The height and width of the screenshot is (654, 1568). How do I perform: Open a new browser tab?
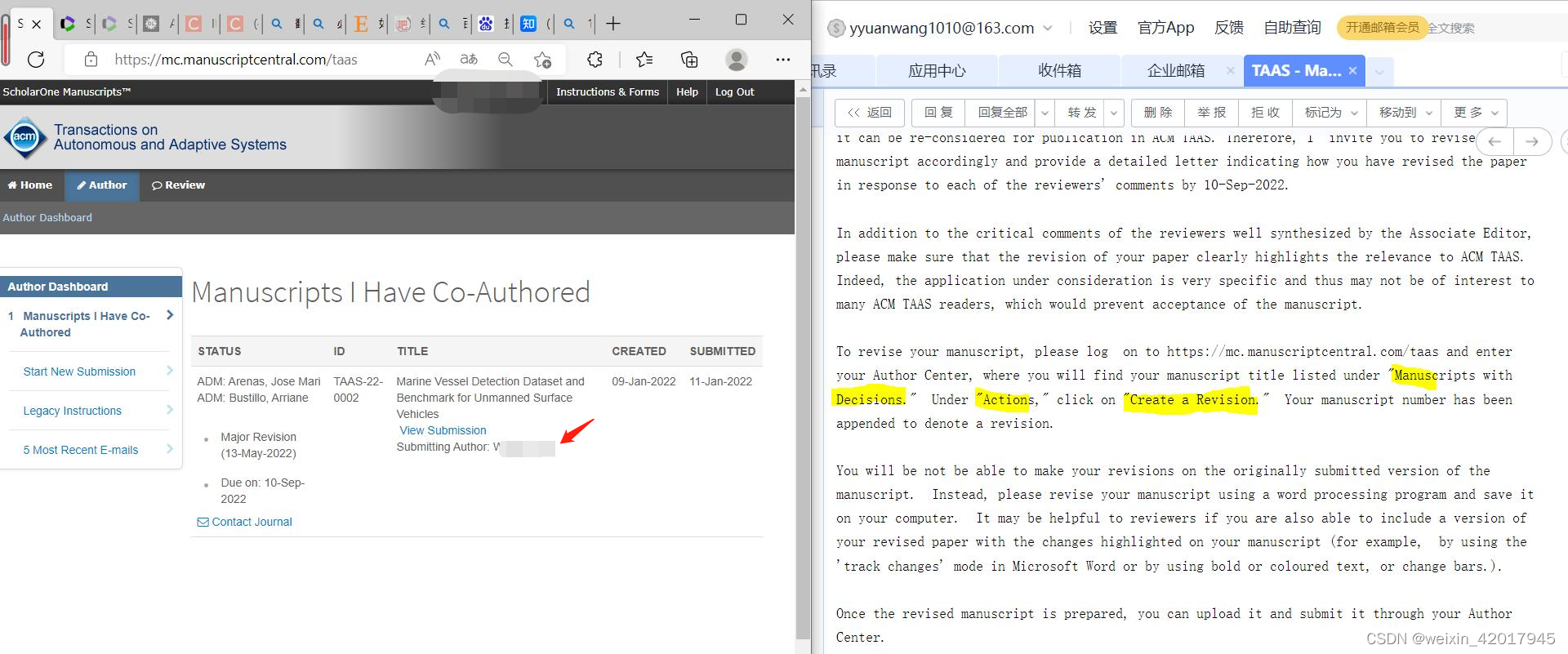pyautogui.click(x=613, y=24)
